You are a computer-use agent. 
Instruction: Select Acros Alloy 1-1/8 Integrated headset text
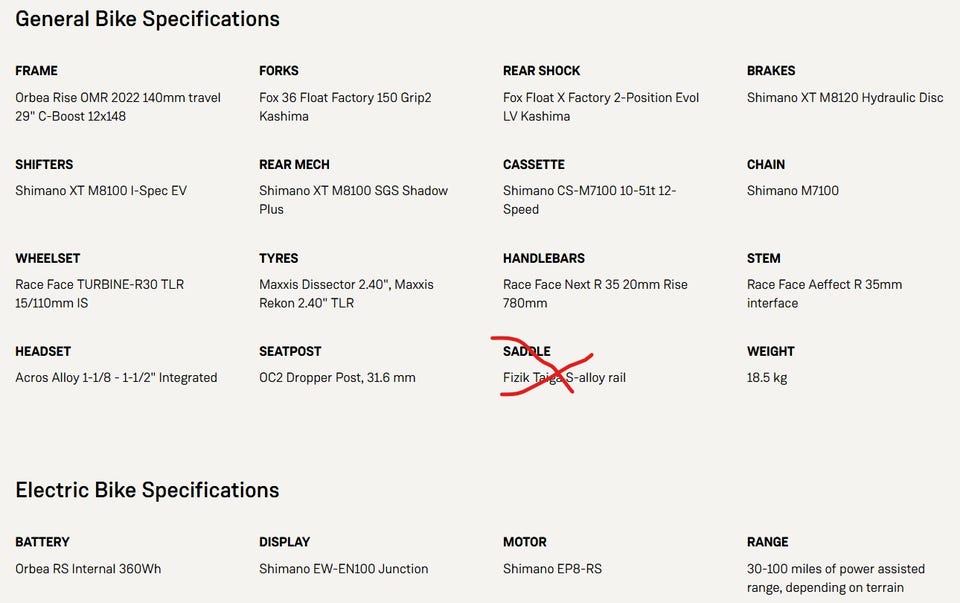(x=116, y=378)
